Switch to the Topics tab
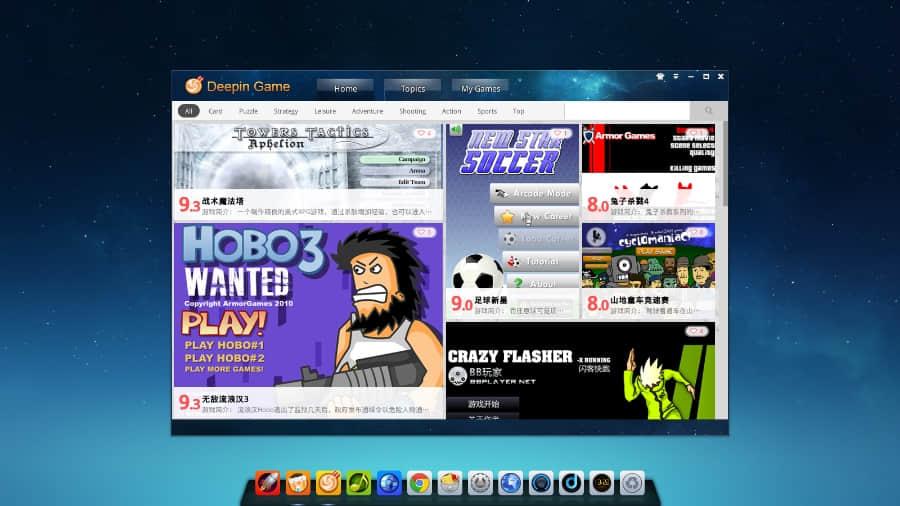The width and height of the screenshot is (900, 506). pyautogui.click(x=413, y=88)
